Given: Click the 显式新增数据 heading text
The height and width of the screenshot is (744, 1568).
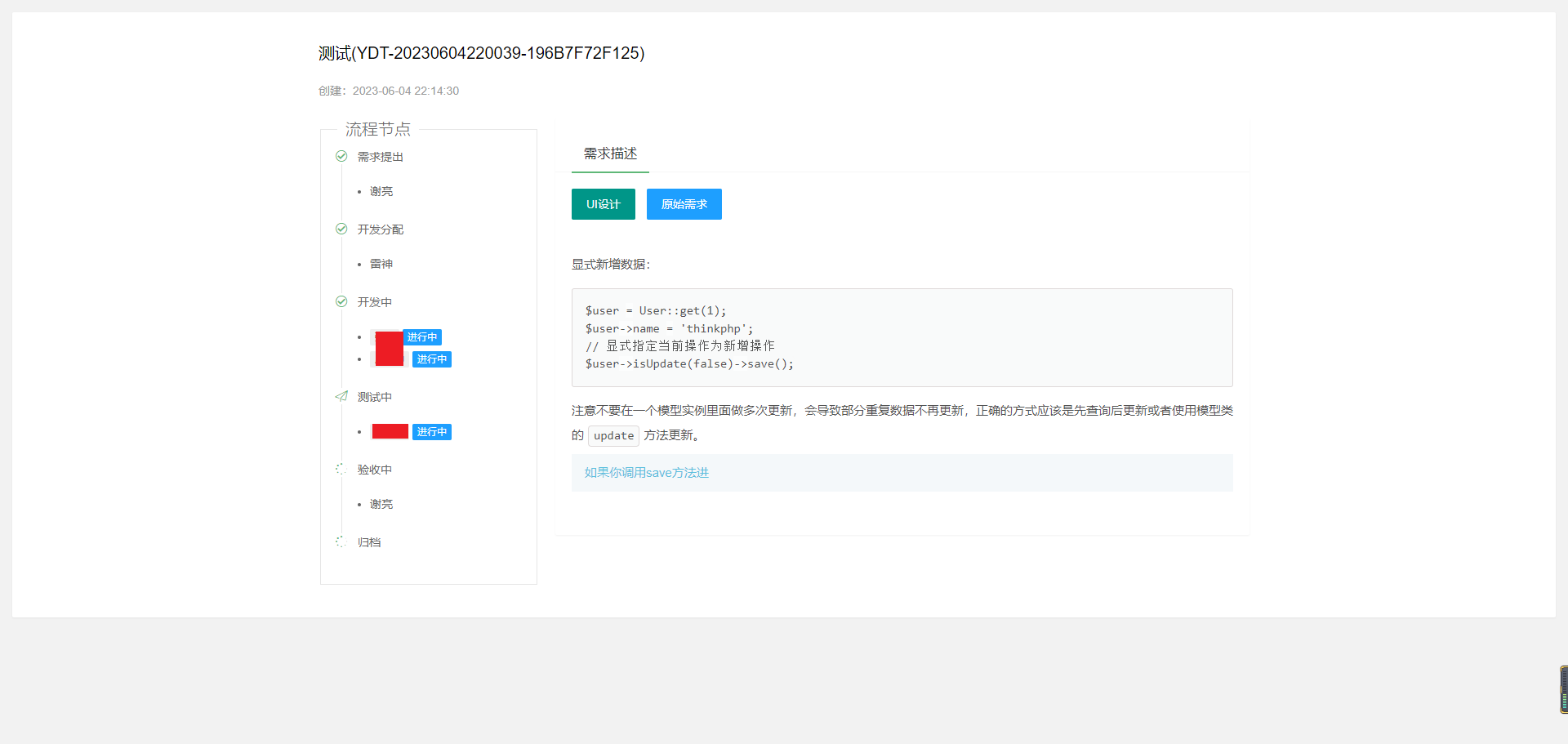Looking at the screenshot, I should point(611,265).
